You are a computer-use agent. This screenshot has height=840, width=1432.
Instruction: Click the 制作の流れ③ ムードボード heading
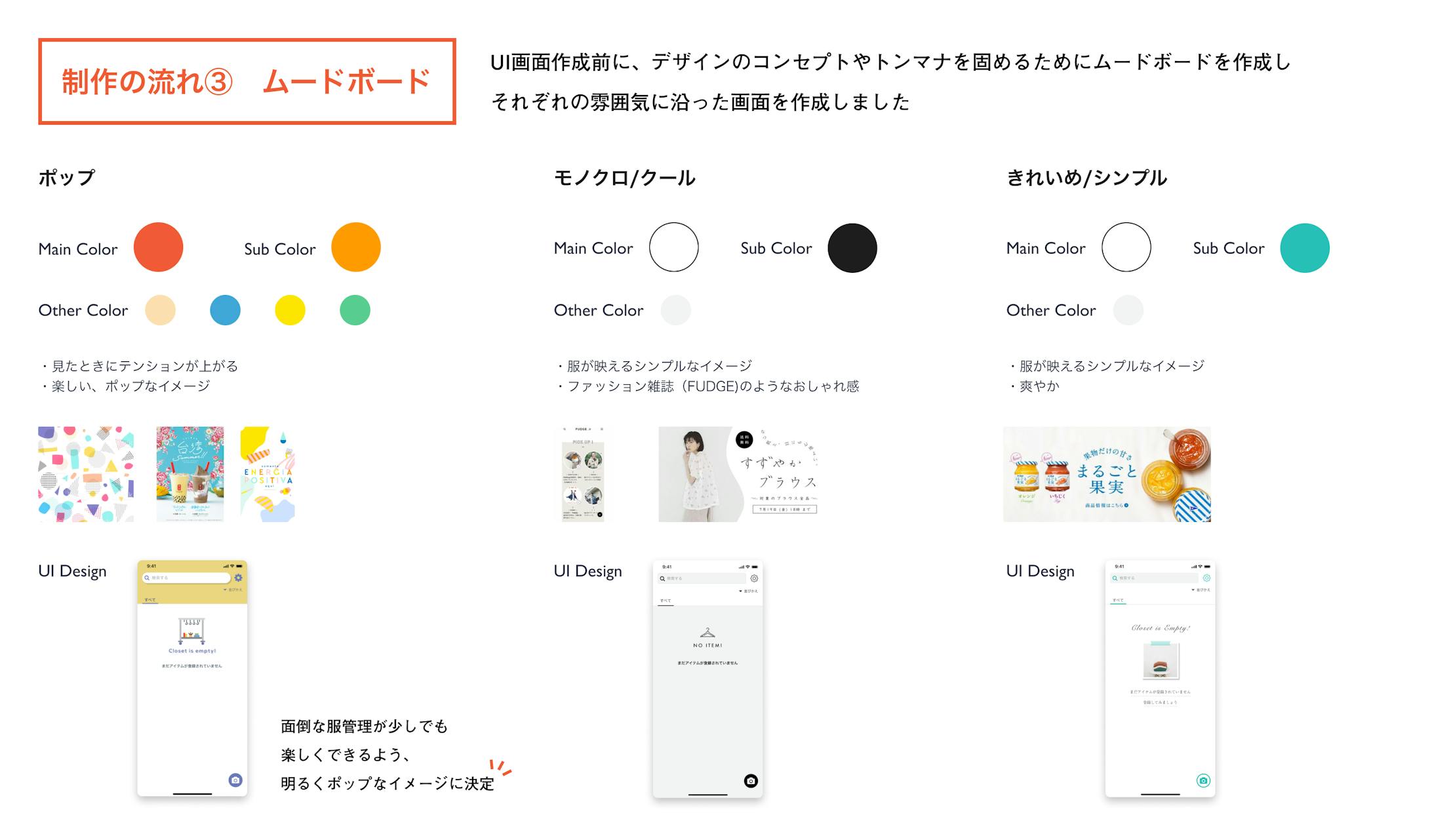pyautogui.click(x=232, y=83)
